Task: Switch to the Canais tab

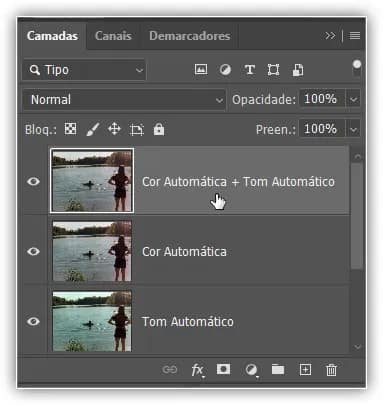Action: pyautogui.click(x=113, y=36)
